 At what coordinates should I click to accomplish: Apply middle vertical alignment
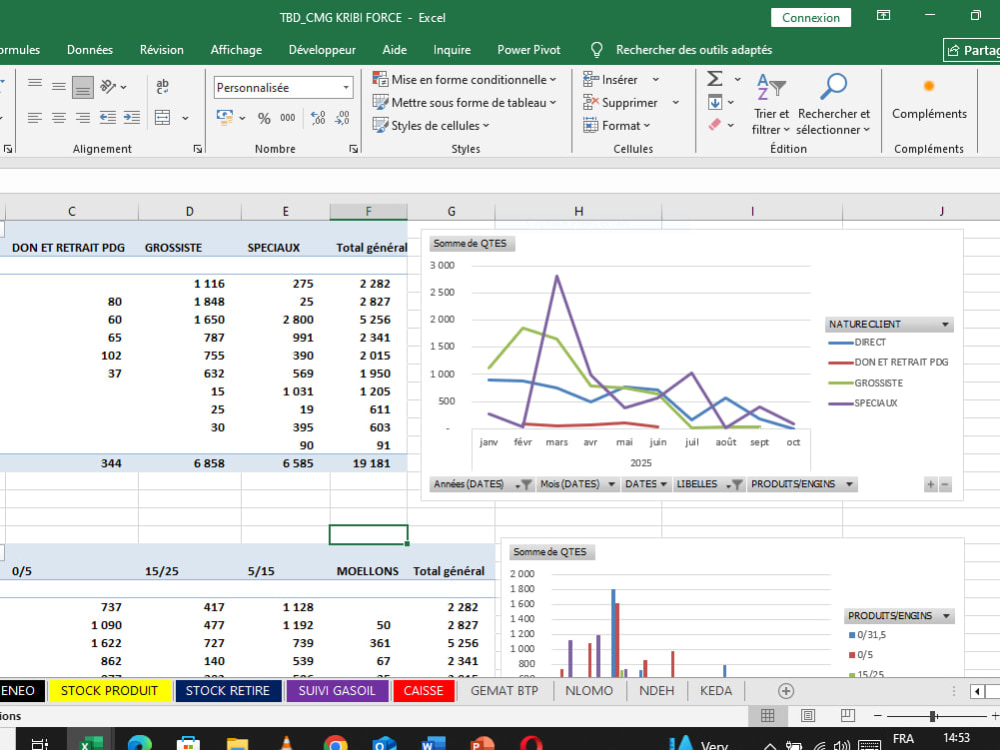[x=59, y=87]
